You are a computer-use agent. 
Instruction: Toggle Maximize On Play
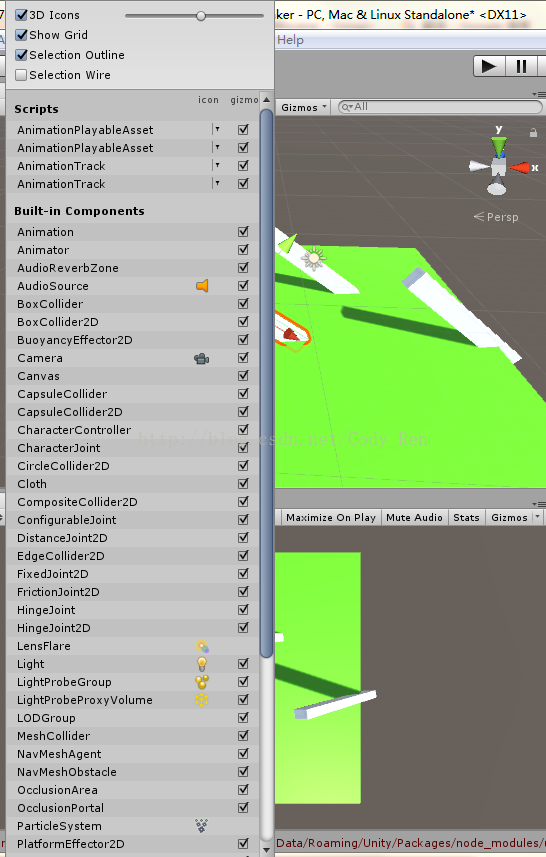pos(331,517)
